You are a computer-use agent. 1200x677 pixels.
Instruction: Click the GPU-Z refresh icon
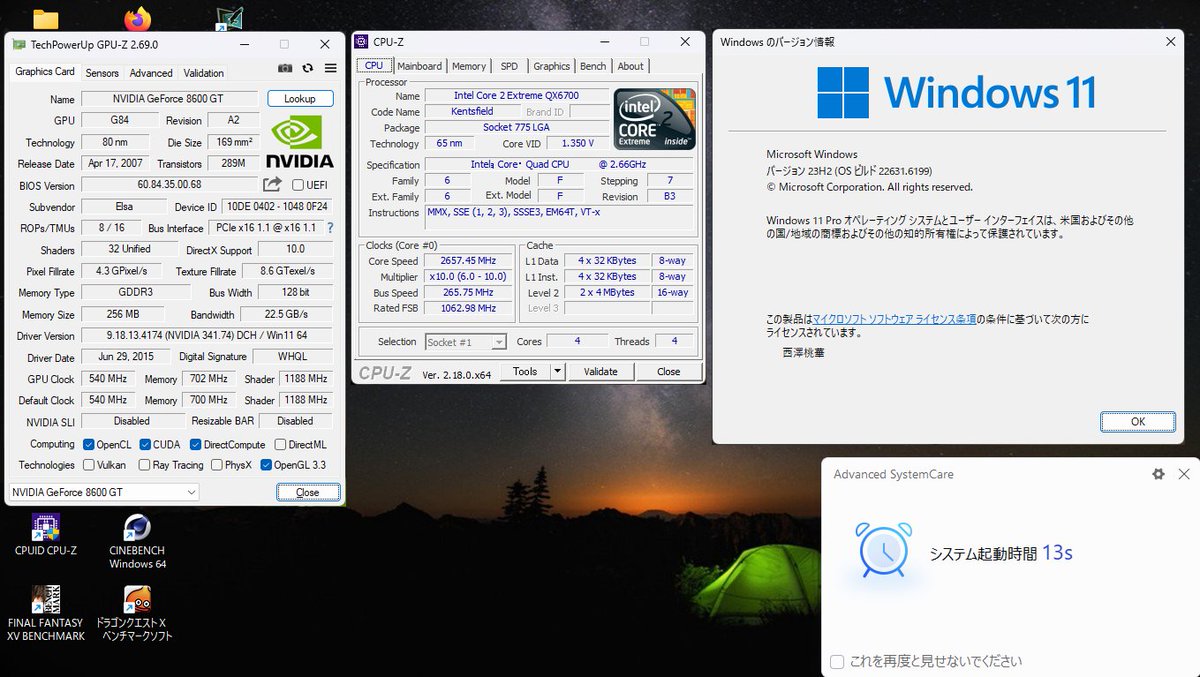coord(308,68)
